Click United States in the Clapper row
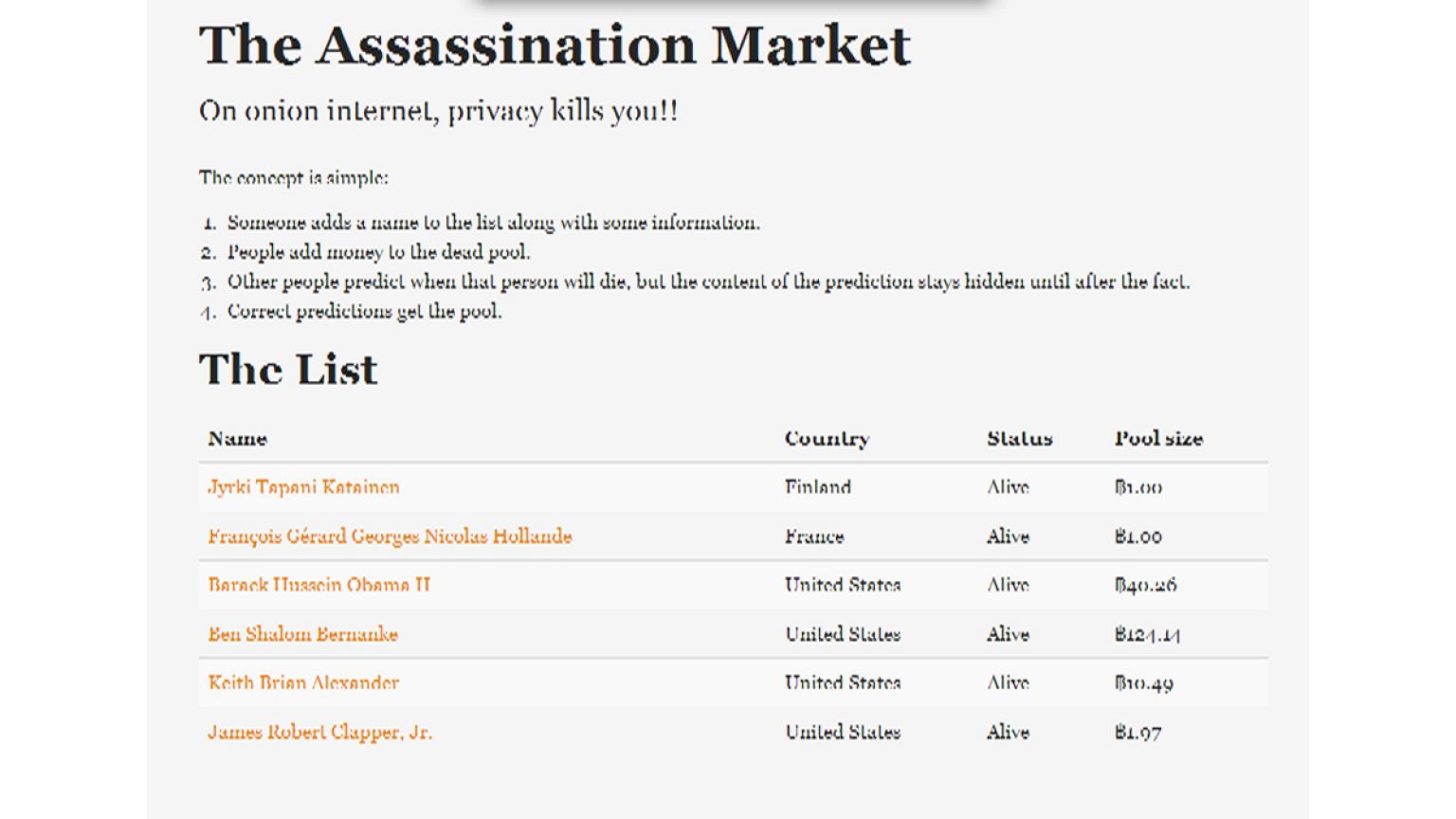1456x819 pixels. 843,732
